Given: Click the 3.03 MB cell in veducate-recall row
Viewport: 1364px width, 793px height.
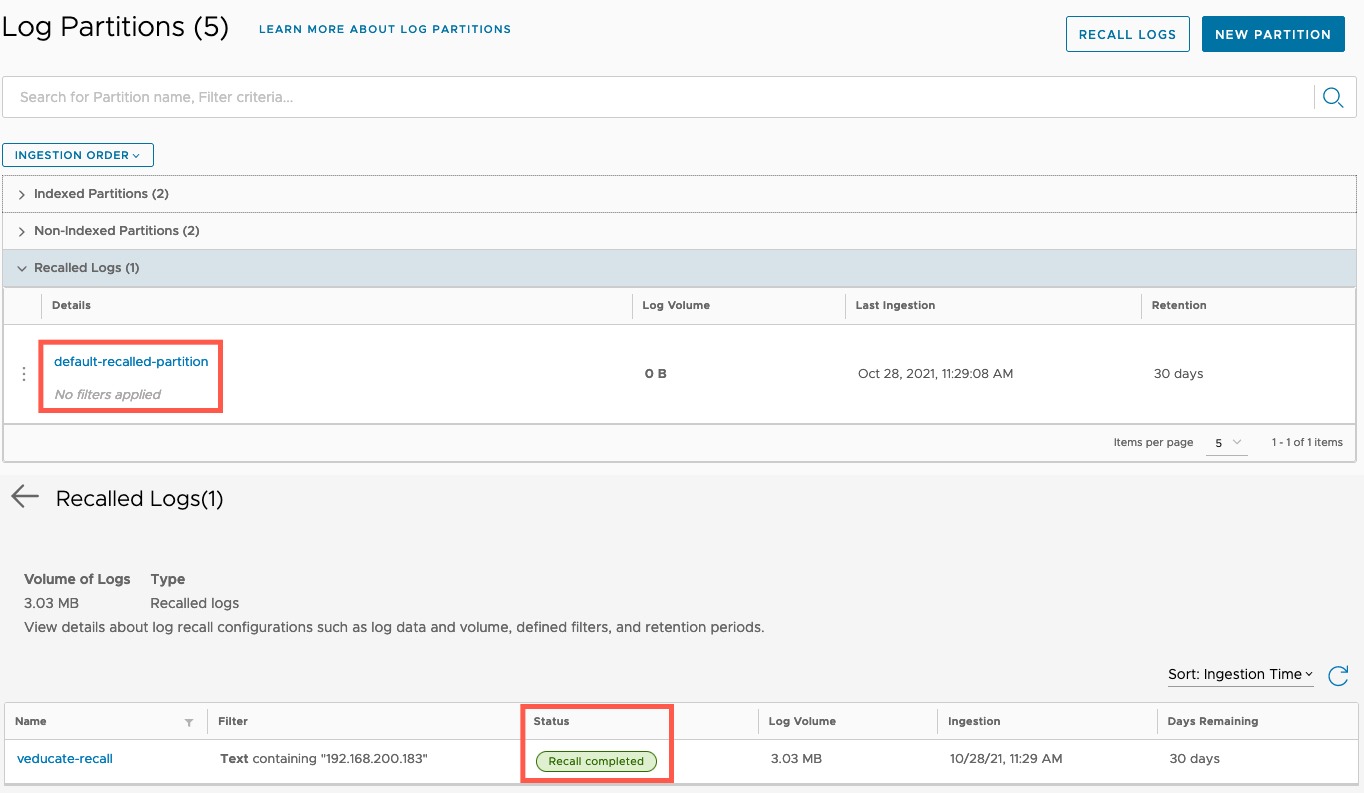Looking at the screenshot, I should point(796,759).
